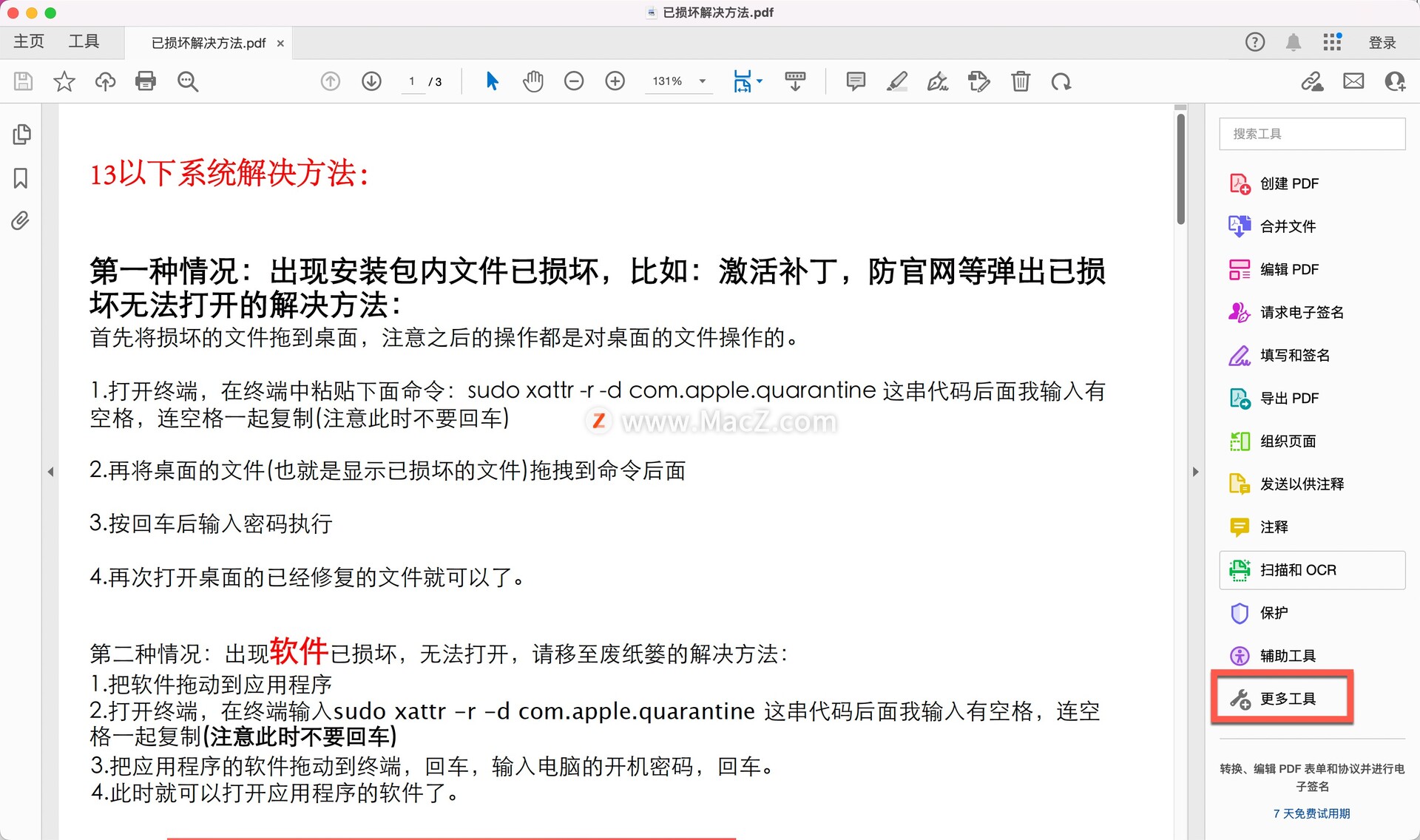This screenshot has height=840, width=1420.
Task: Collapse the right tools pane arrow
Action: point(1195,472)
